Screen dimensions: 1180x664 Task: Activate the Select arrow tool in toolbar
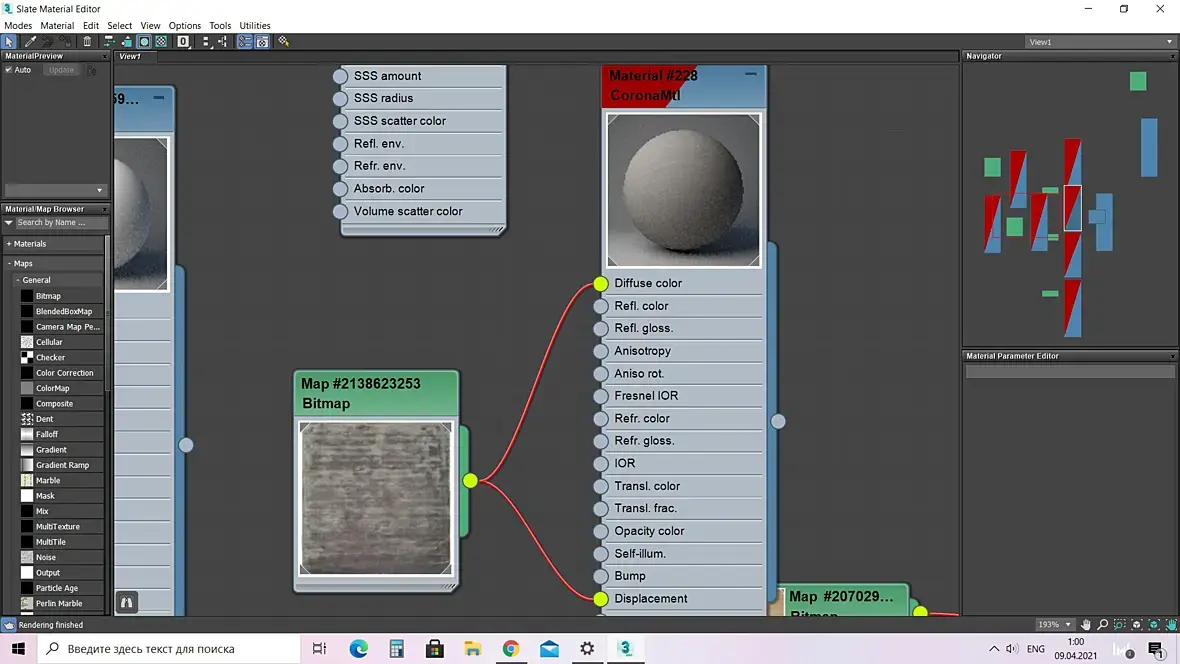point(9,42)
